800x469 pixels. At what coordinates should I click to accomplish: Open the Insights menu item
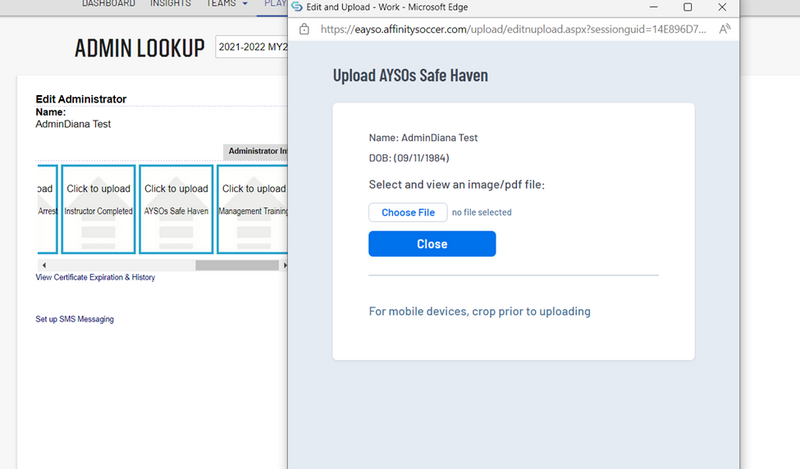(170, 4)
